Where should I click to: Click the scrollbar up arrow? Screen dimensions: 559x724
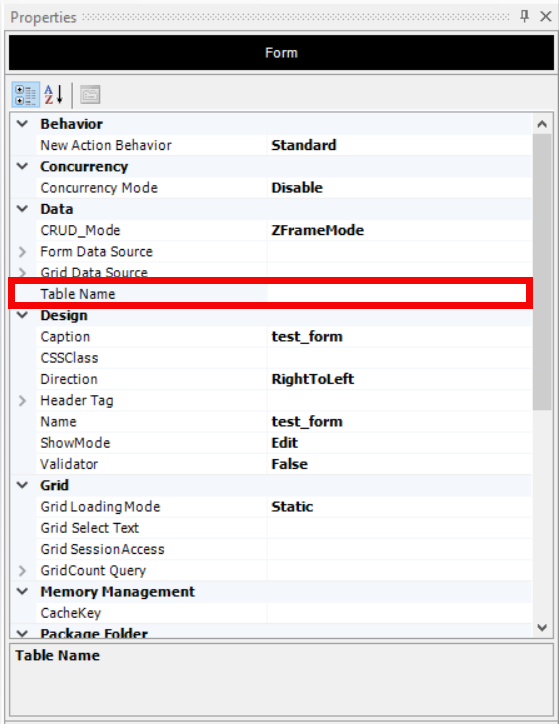tap(542, 124)
